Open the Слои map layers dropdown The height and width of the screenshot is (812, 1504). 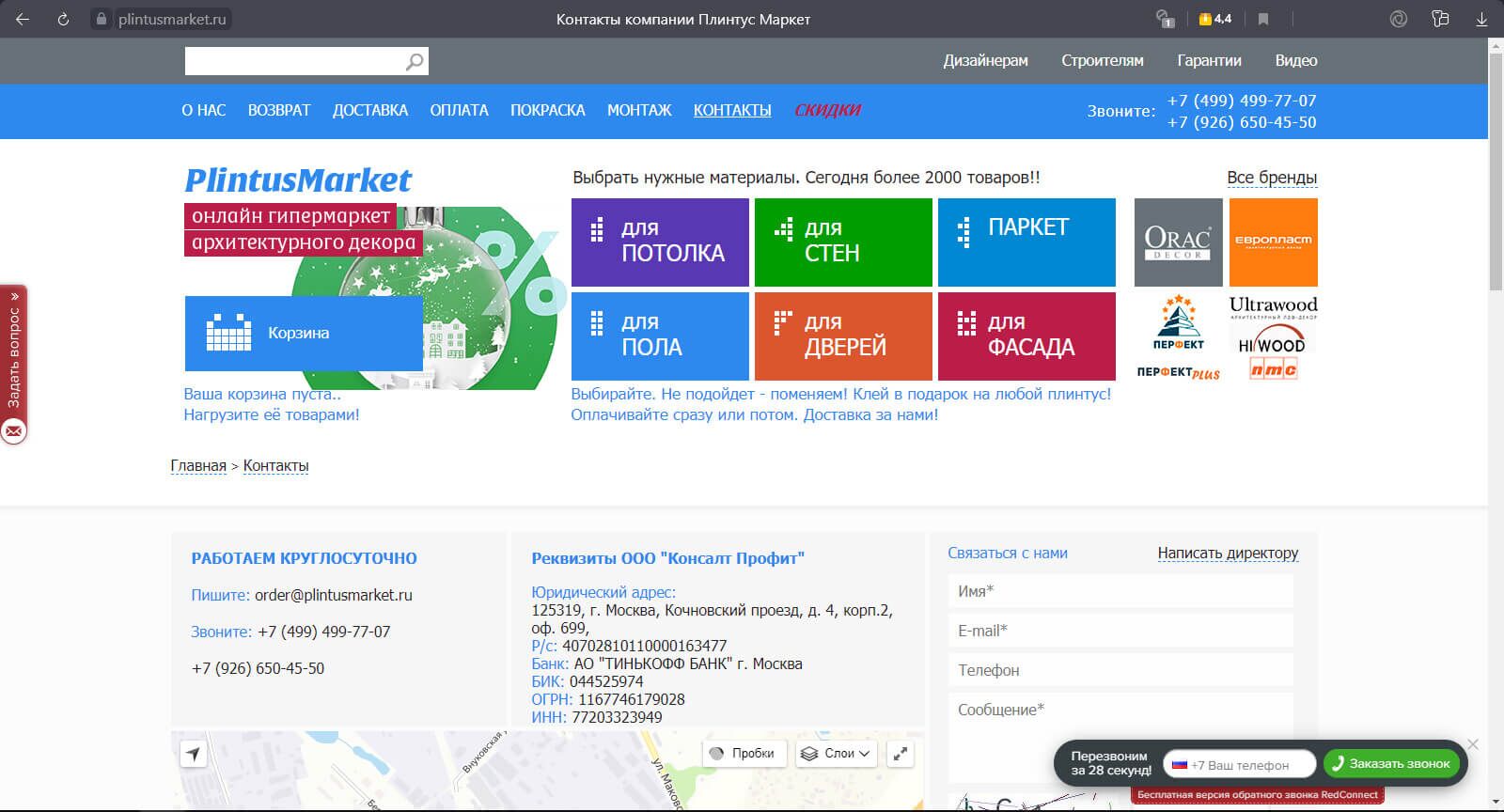[835, 754]
